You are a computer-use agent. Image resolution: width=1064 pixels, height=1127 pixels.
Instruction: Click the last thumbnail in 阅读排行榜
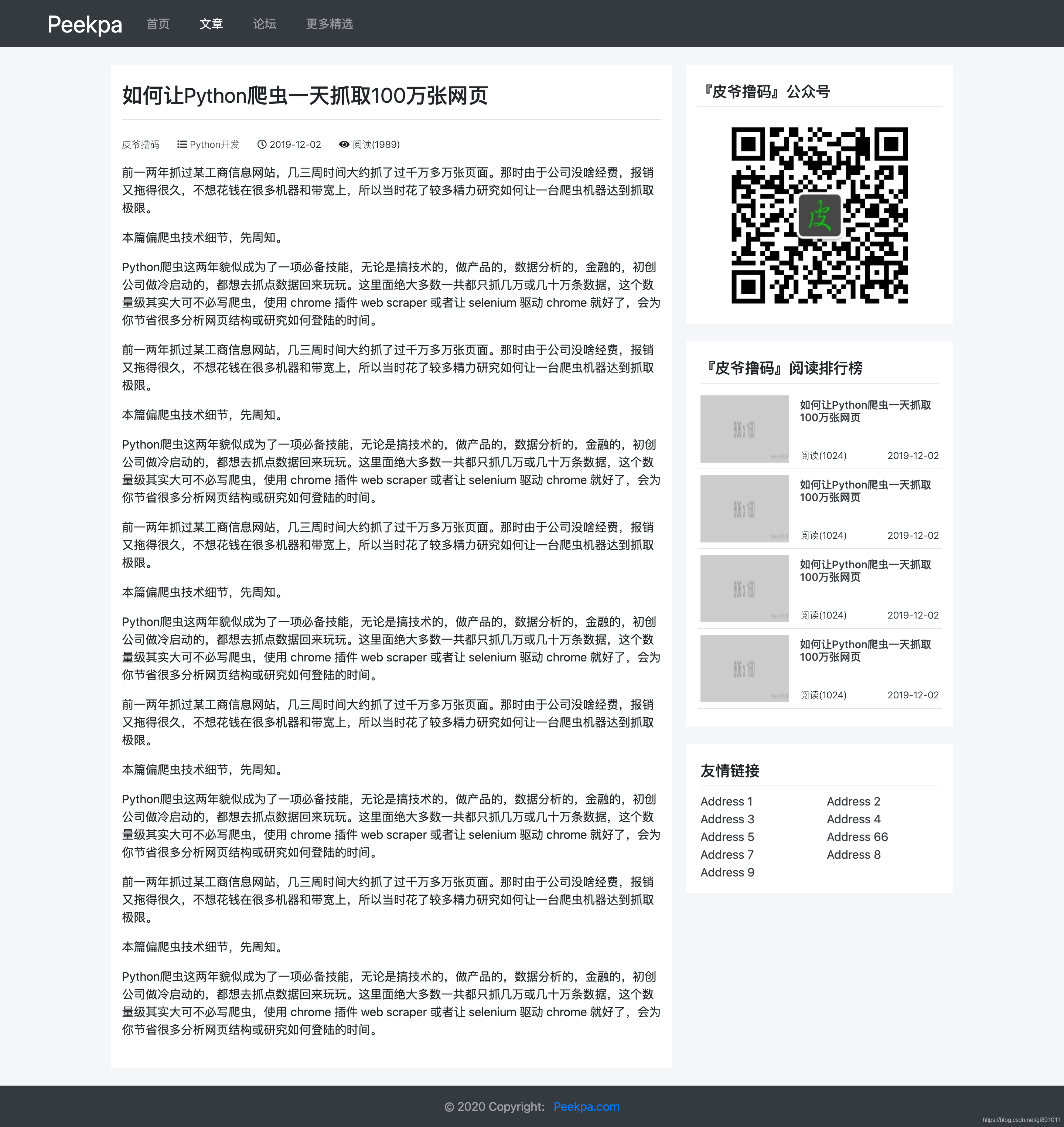coord(744,668)
